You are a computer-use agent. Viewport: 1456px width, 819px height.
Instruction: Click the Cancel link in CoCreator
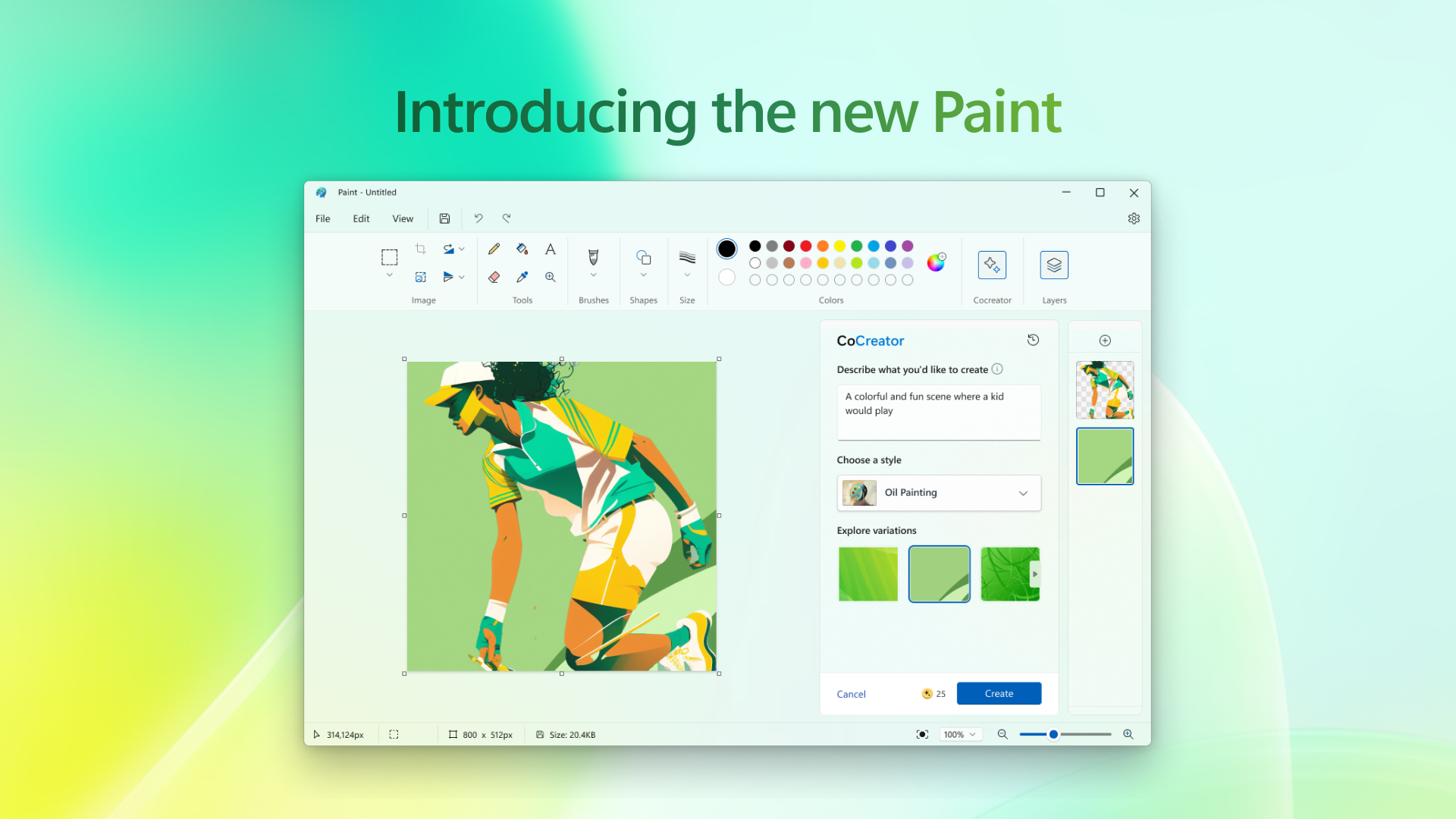851,694
